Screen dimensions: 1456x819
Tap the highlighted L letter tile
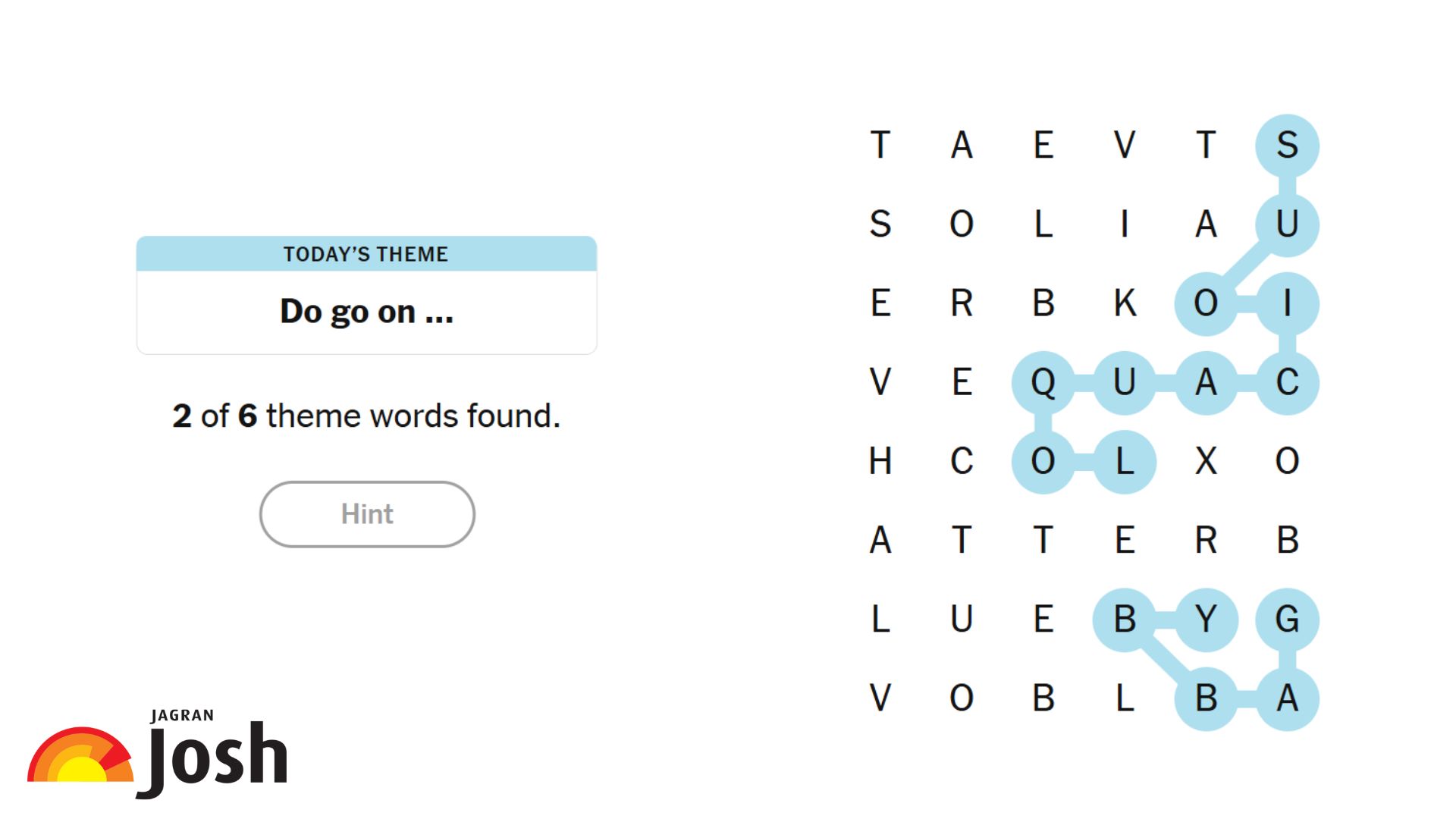pos(1125,461)
